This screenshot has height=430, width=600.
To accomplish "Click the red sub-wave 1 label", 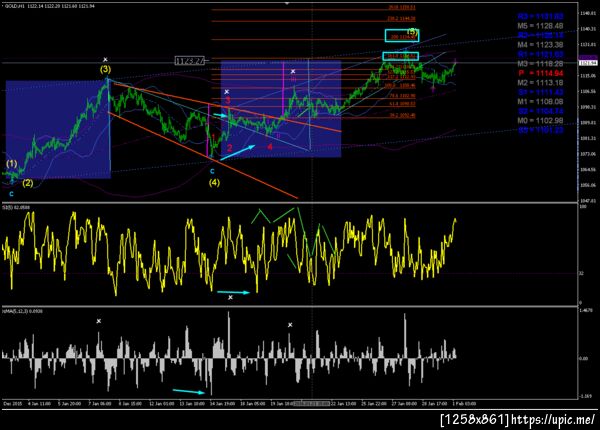I will [x=214, y=137].
